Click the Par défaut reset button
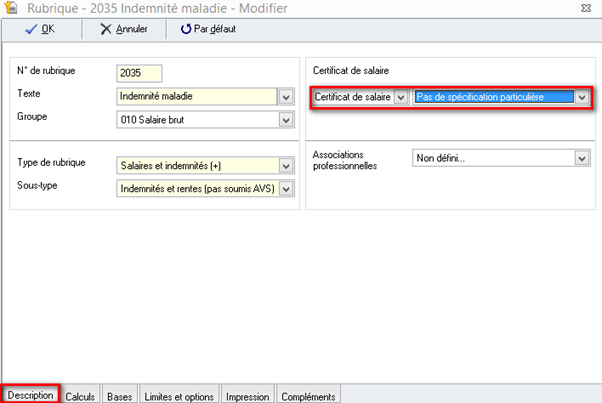 click(208, 29)
